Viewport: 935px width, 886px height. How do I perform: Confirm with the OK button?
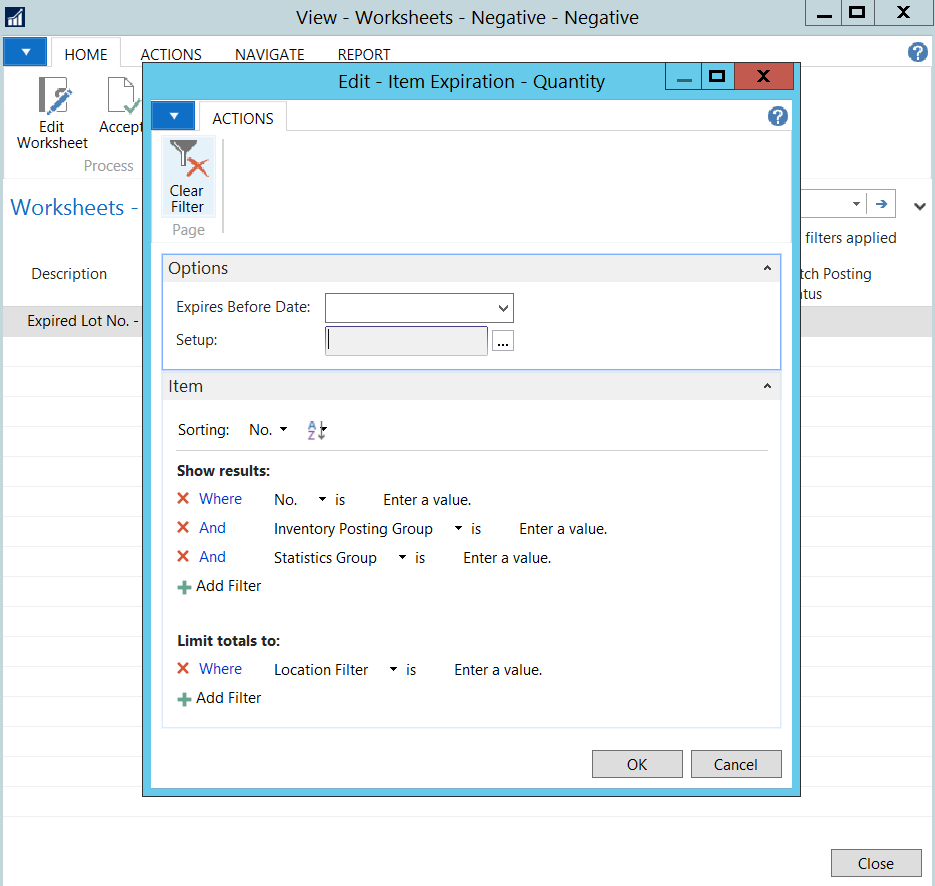[x=637, y=764]
